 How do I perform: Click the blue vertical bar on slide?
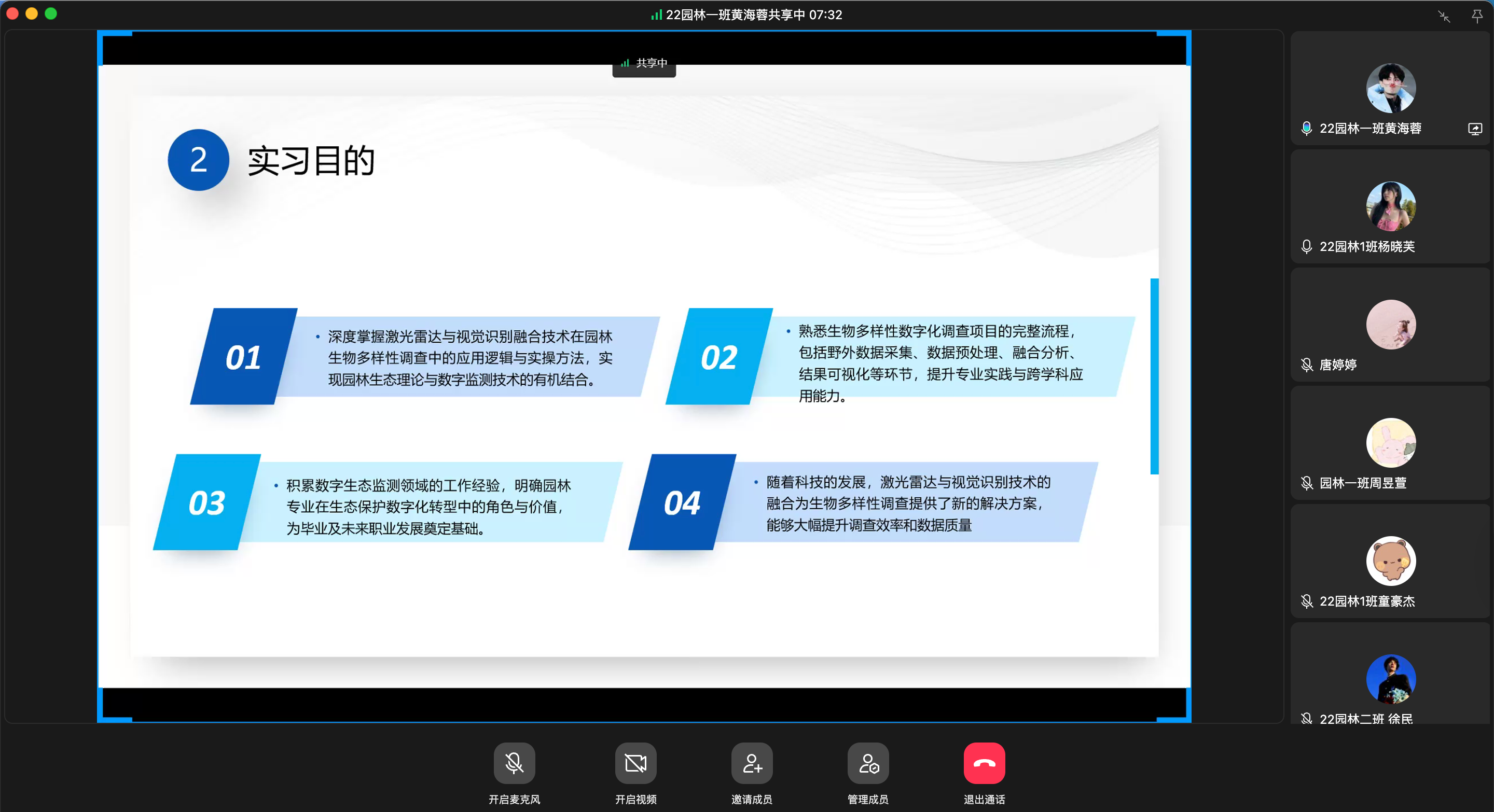pos(1154,377)
